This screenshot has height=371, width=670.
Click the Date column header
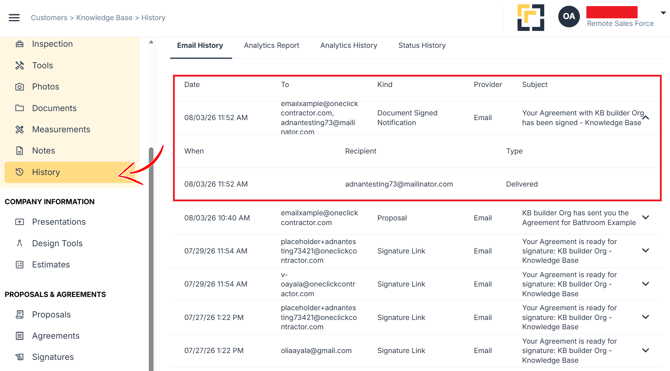tap(192, 85)
